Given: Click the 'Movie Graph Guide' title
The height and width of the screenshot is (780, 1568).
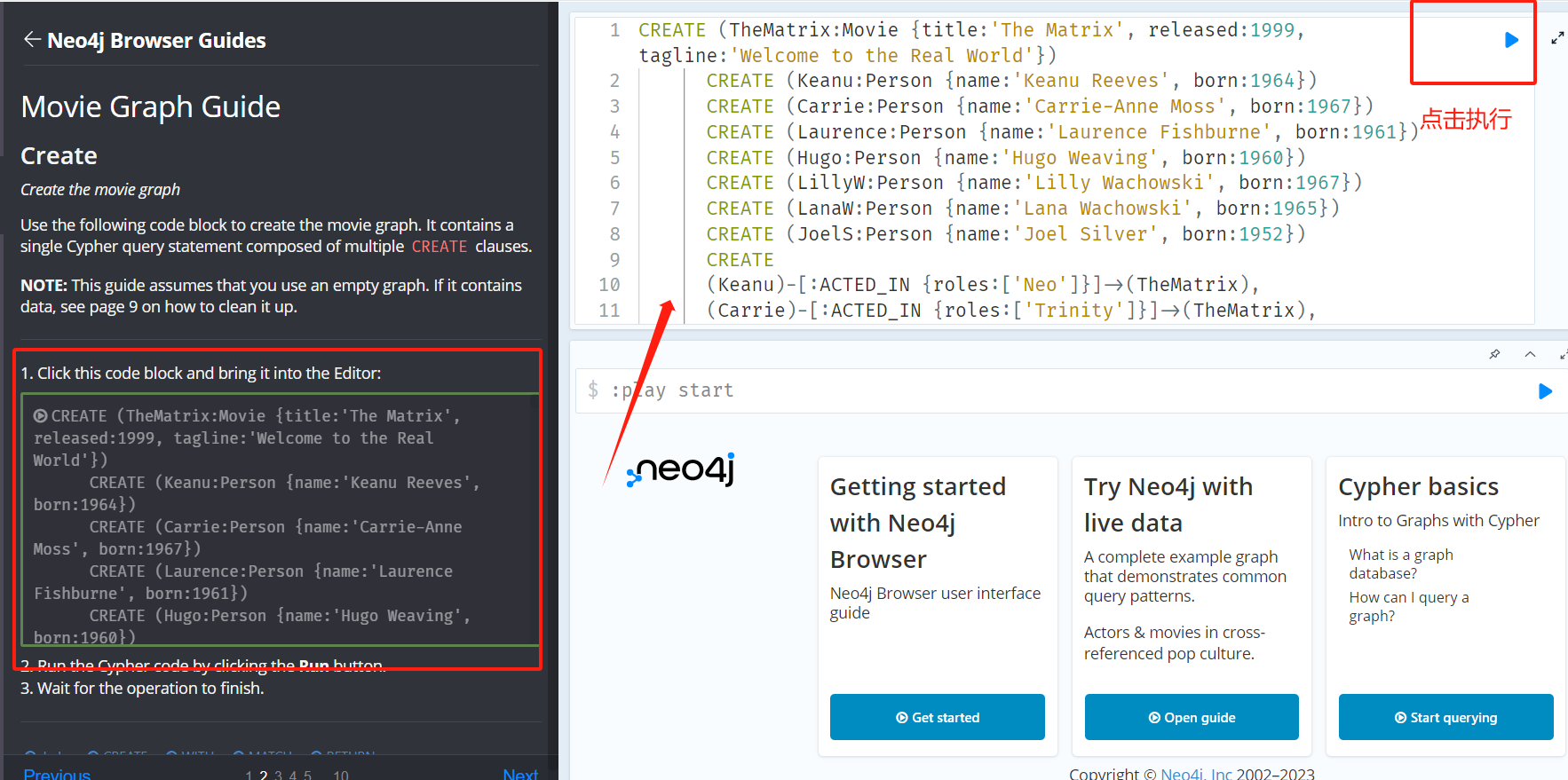Looking at the screenshot, I should (151, 106).
